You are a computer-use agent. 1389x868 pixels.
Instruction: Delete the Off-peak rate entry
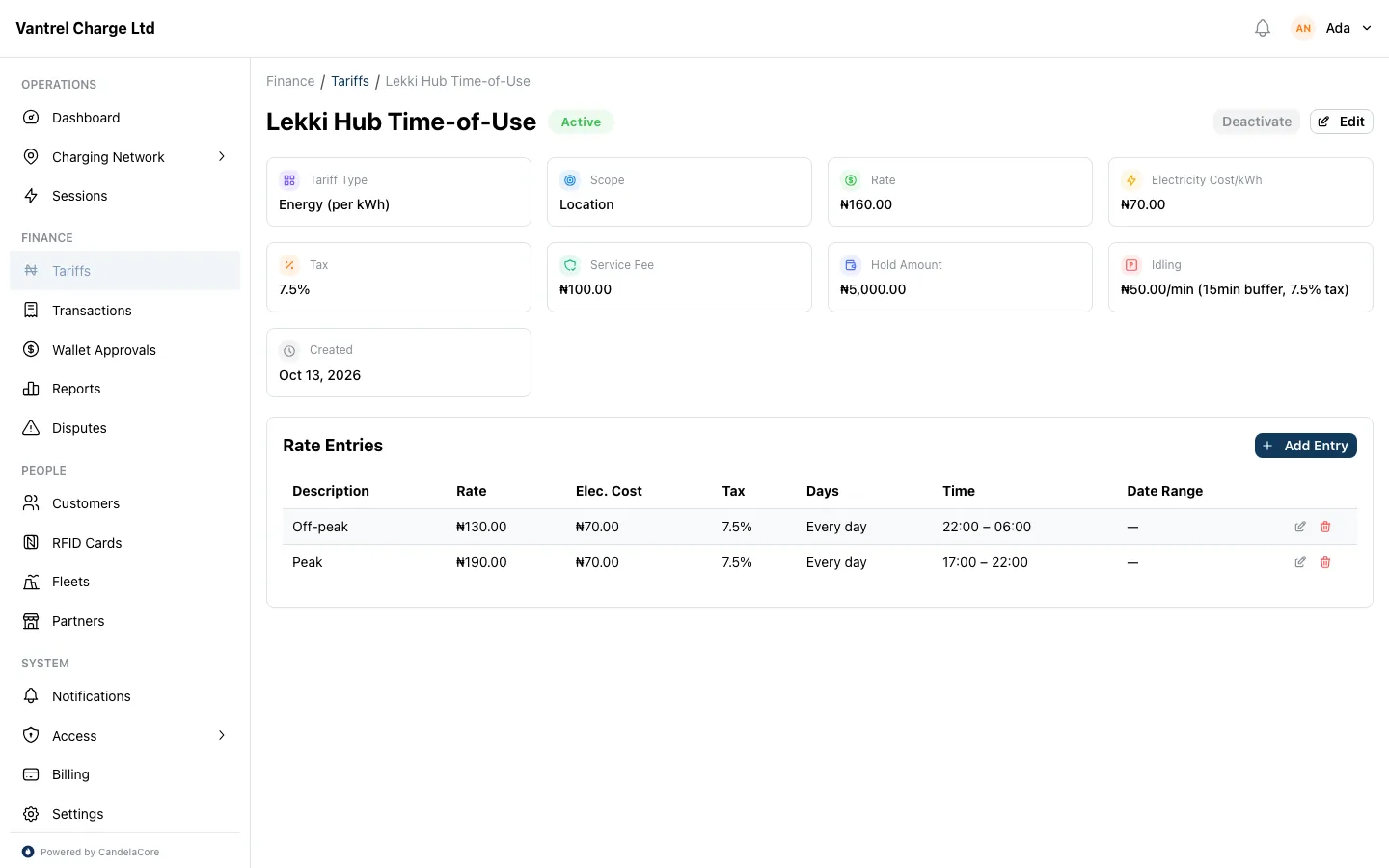(1325, 527)
